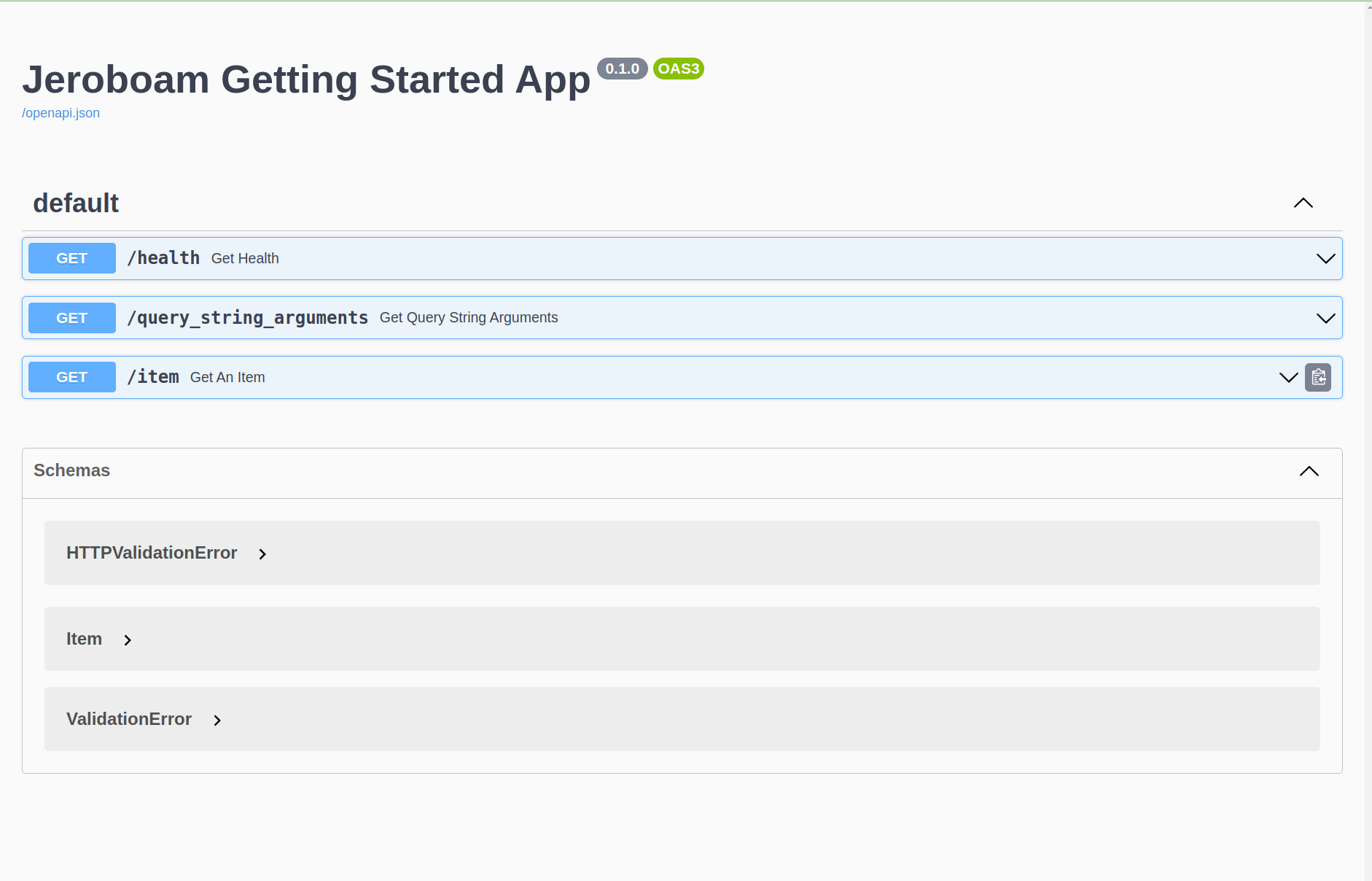Viewport: 1372px width, 881px height.
Task: Expand the HTTPValidationError schema arrow
Action: [x=262, y=554]
